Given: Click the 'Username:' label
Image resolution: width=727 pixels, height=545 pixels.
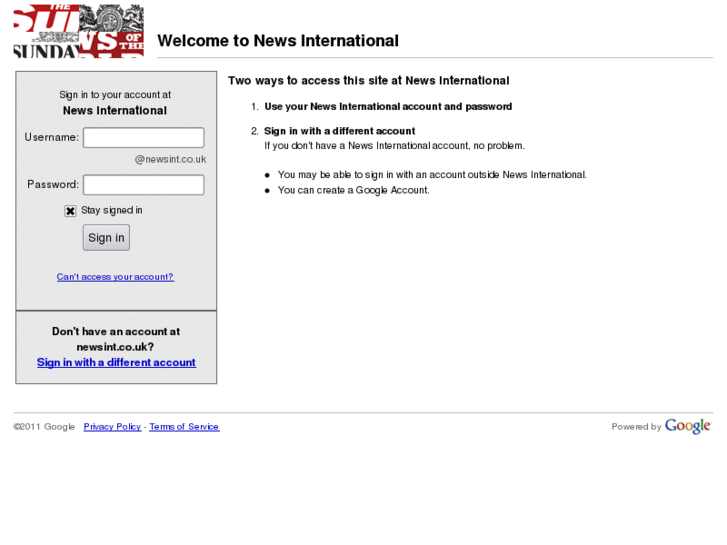Looking at the screenshot, I should 51,137.
